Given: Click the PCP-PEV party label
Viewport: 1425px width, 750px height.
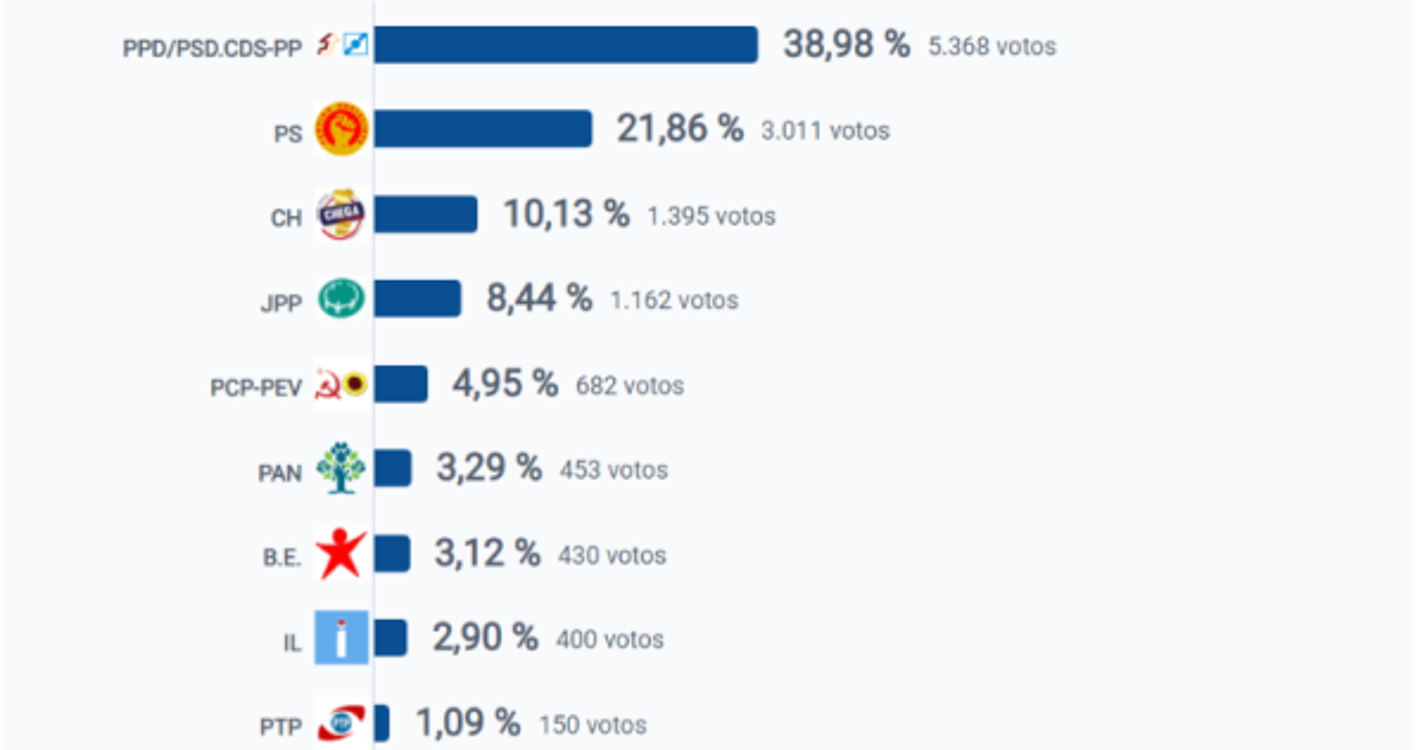Looking at the screenshot, I should pyautogui.click(x=256, y=388).
